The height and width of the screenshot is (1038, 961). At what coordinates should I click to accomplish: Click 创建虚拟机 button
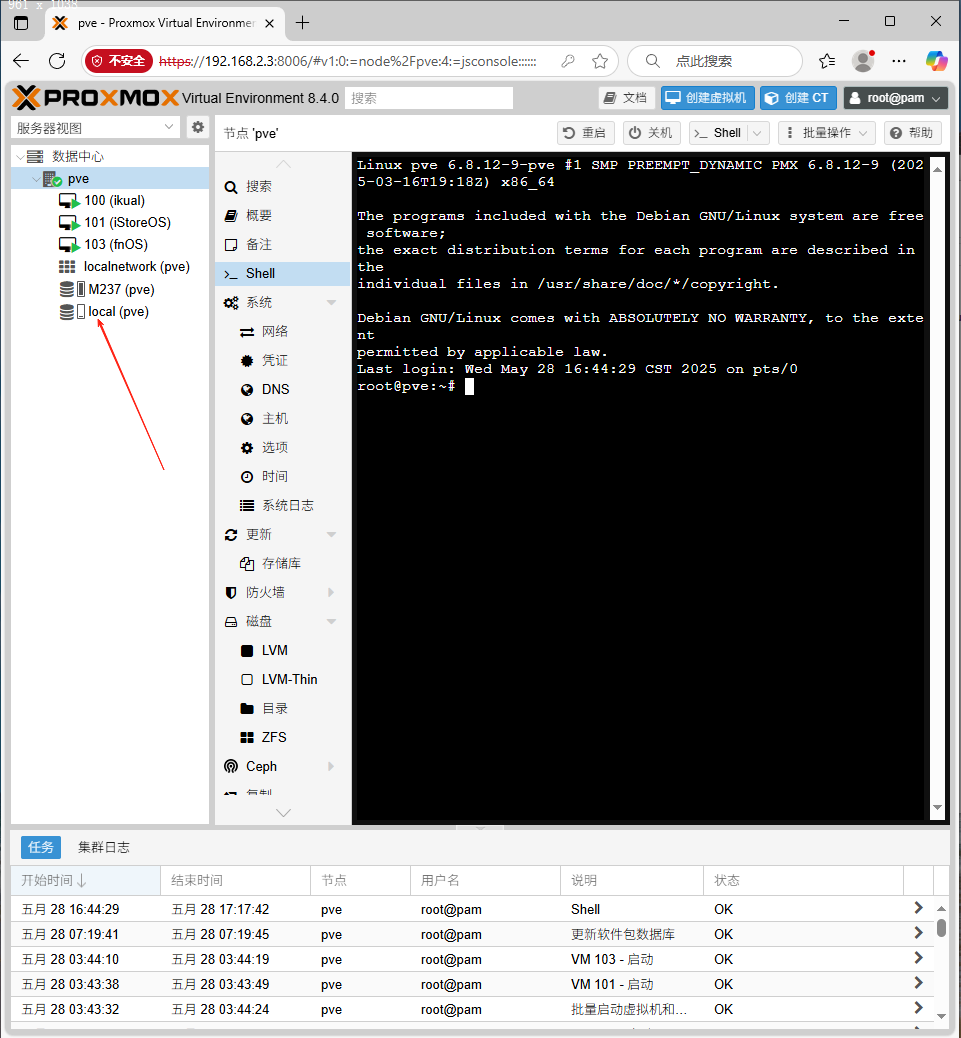(708, 98)
